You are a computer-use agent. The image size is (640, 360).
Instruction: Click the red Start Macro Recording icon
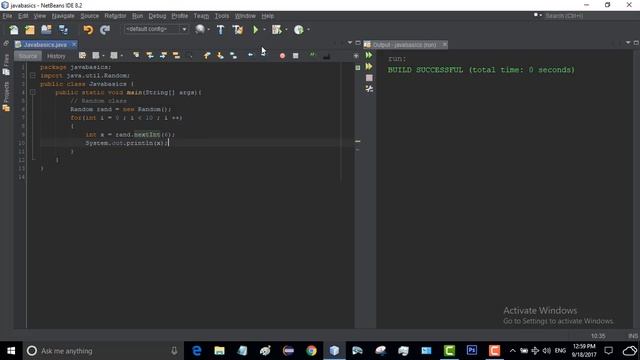(x=282, y=56)
